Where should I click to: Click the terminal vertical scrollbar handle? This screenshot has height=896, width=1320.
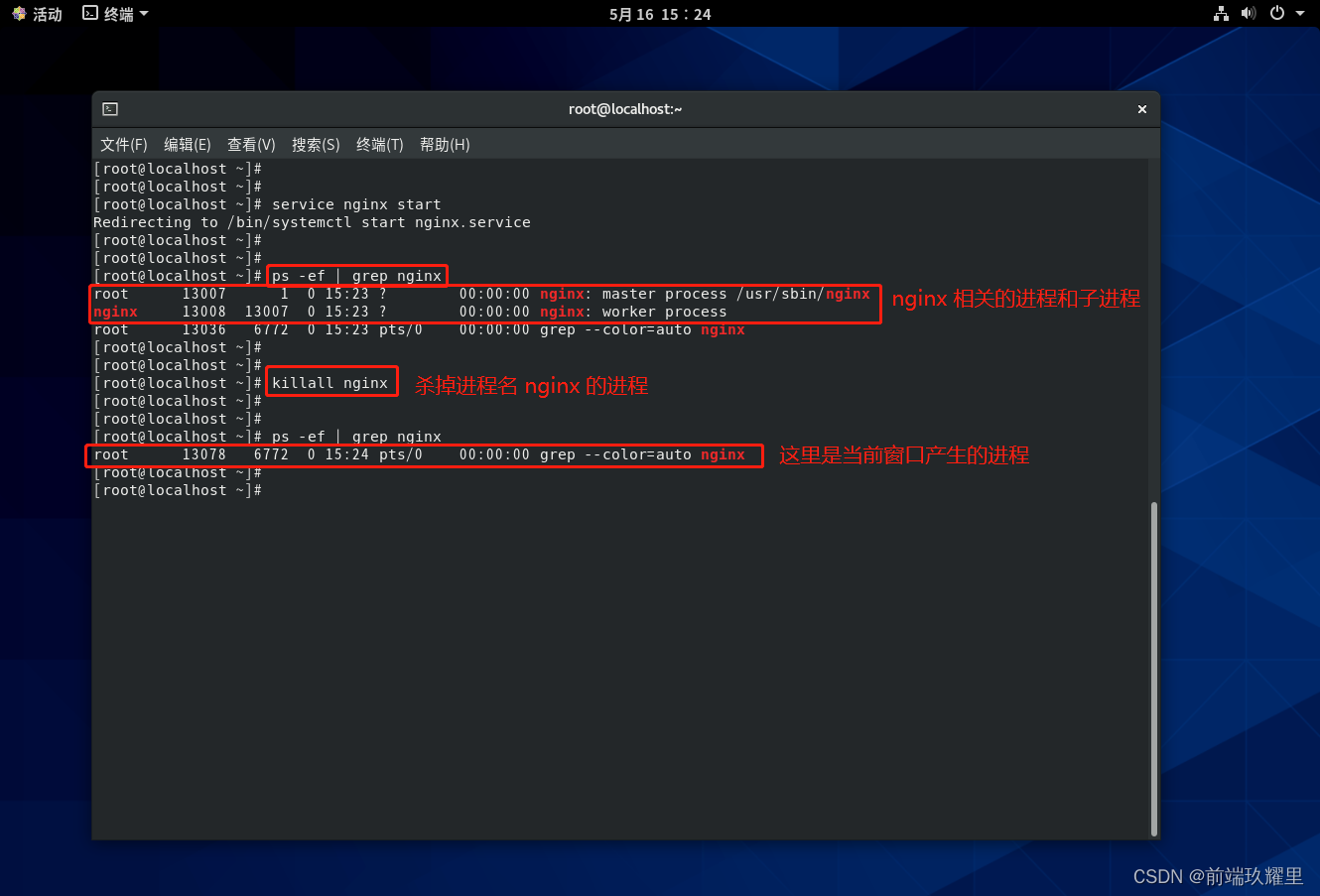[1153, 670]
